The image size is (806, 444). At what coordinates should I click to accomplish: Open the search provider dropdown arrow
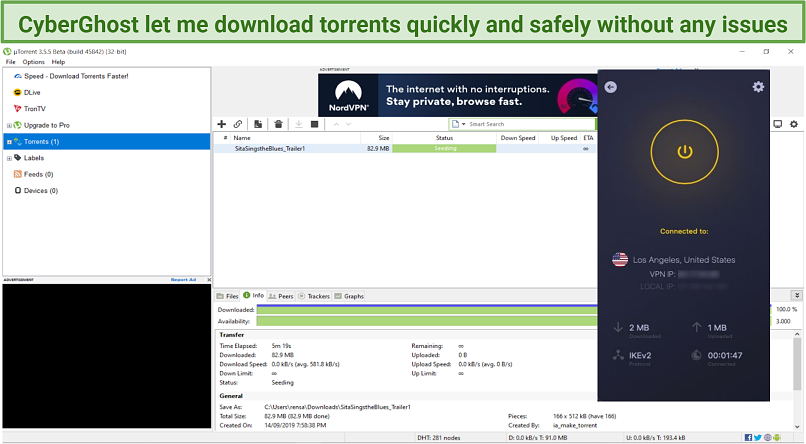[x=463, y=124]
